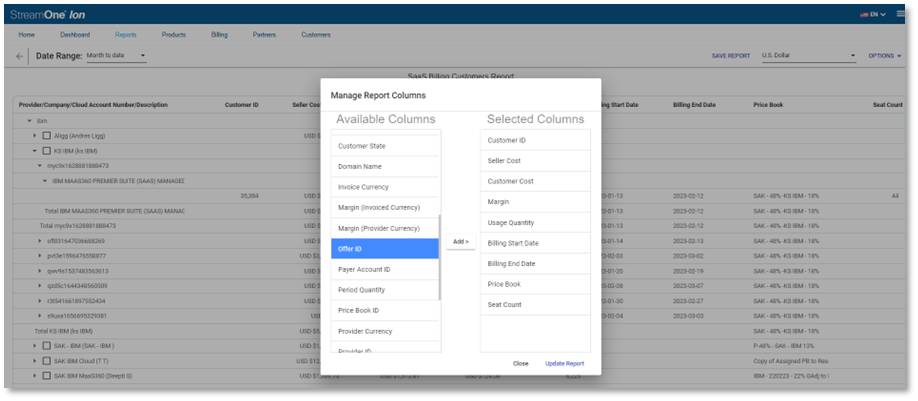Open the Products tab
The width and height of the screenshot is (918, 401).
click(x=174, y=35)
